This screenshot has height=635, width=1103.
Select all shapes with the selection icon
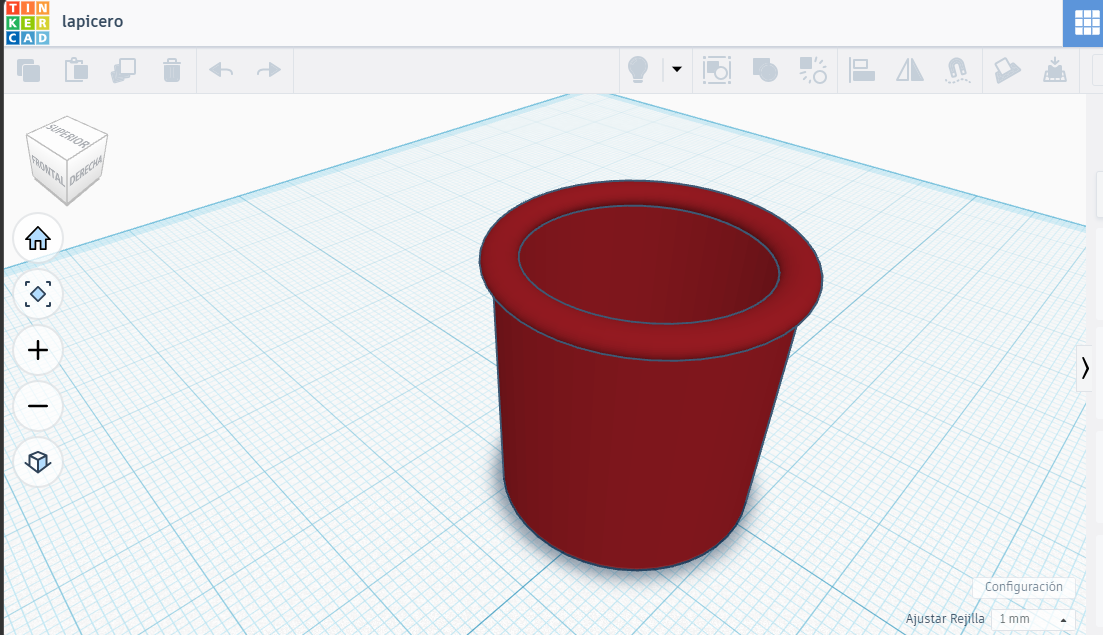(717, 70)
